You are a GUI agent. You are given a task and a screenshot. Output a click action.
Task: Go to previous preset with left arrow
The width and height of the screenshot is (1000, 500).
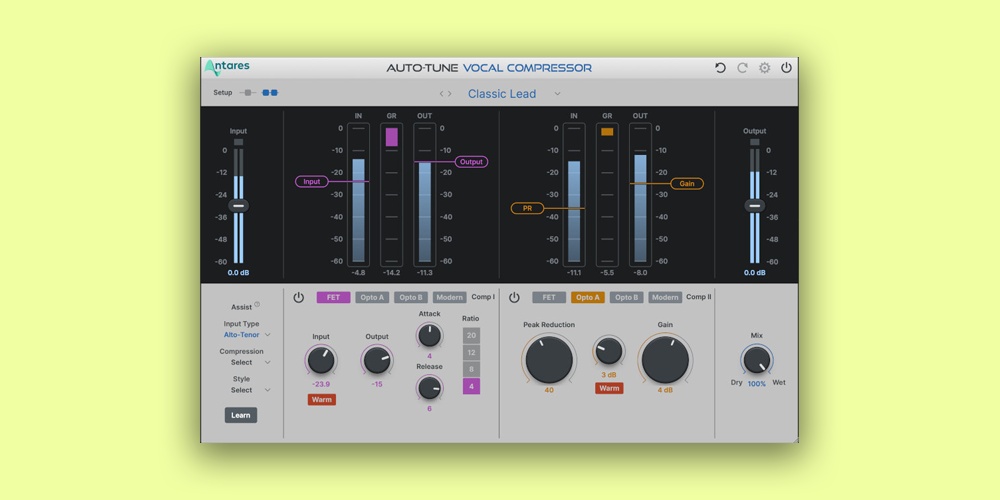[441, 94]
